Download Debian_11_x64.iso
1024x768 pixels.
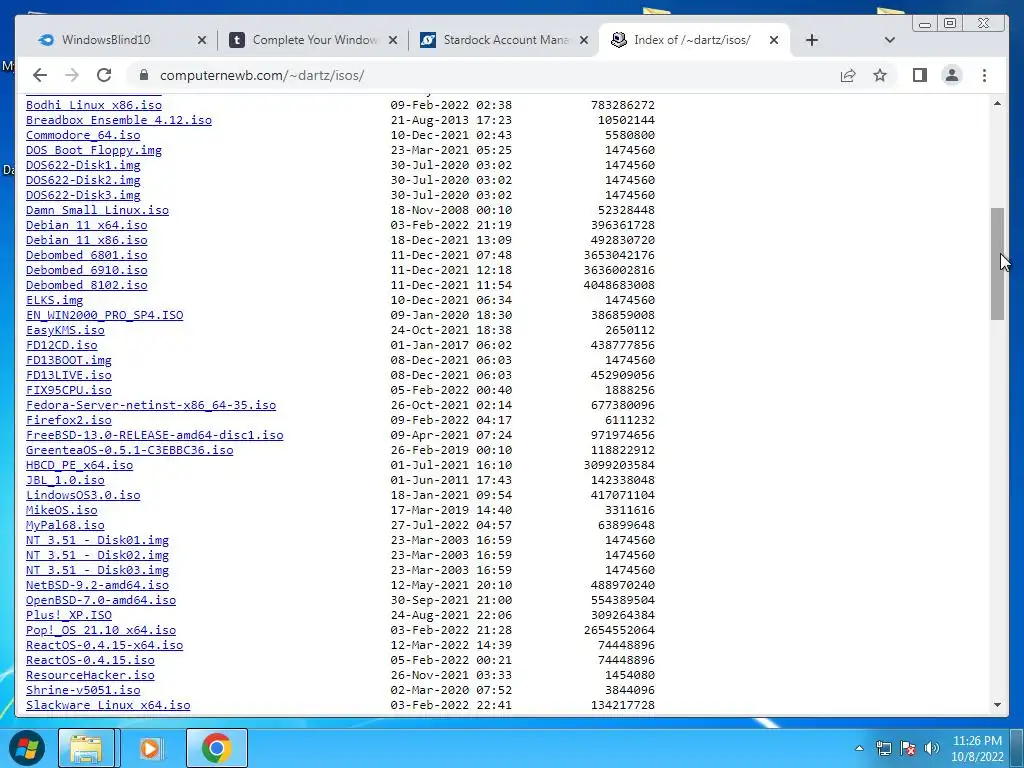(87, 225)
